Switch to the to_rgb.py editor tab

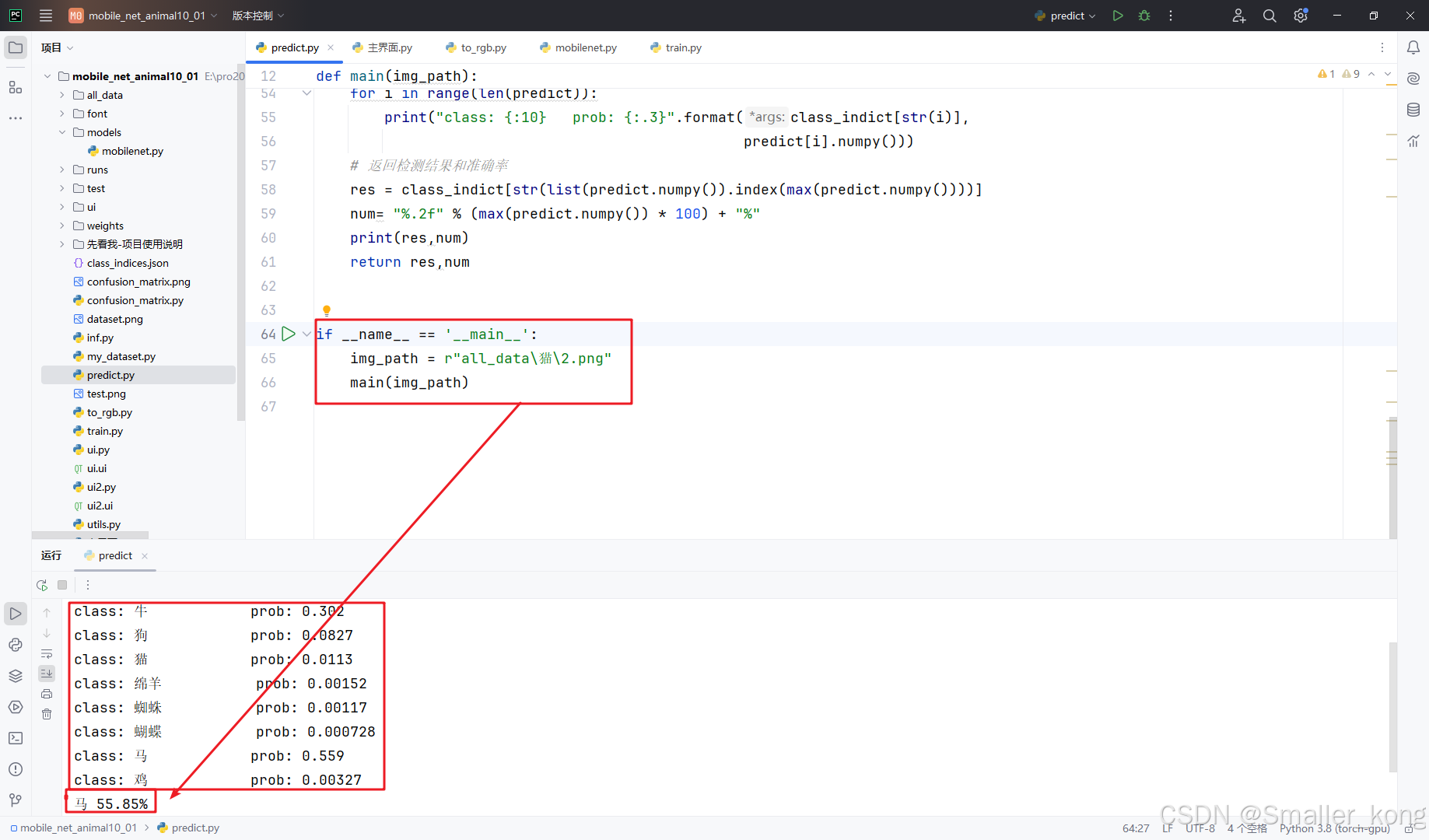coord(476,47)
